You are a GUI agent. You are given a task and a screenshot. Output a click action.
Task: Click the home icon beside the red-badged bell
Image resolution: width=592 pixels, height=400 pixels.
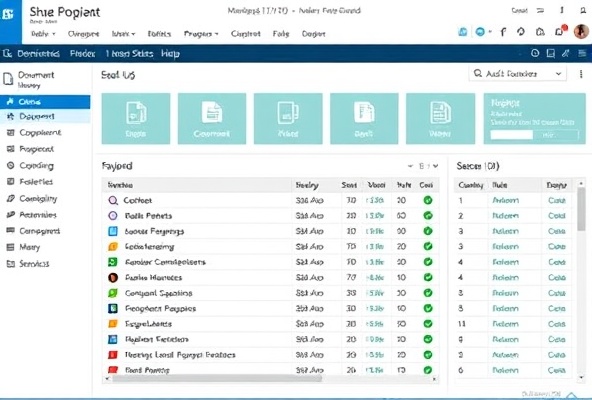tap(540, 32)
